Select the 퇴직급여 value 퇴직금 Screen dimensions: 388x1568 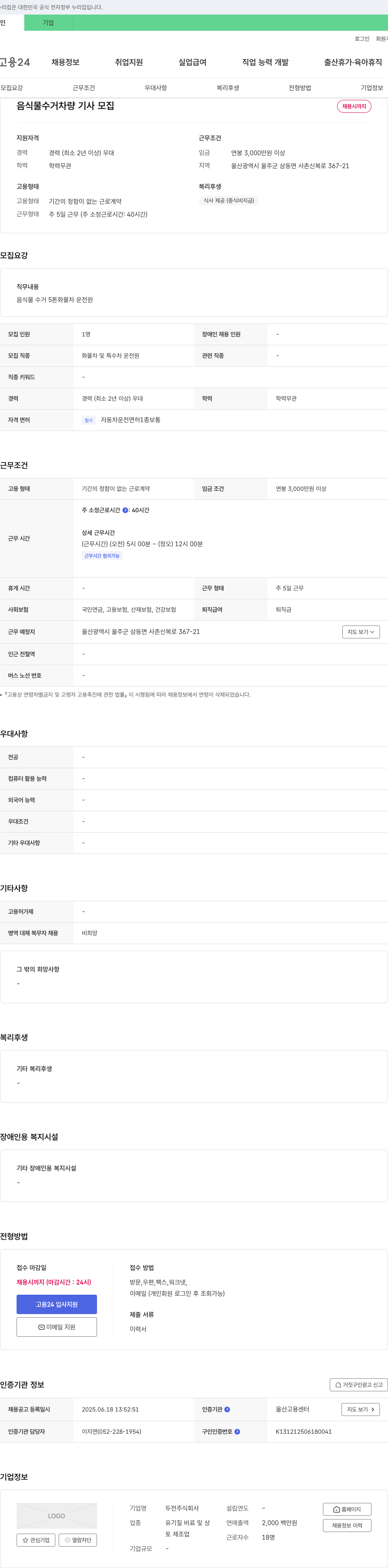click(x=283, y=609)
